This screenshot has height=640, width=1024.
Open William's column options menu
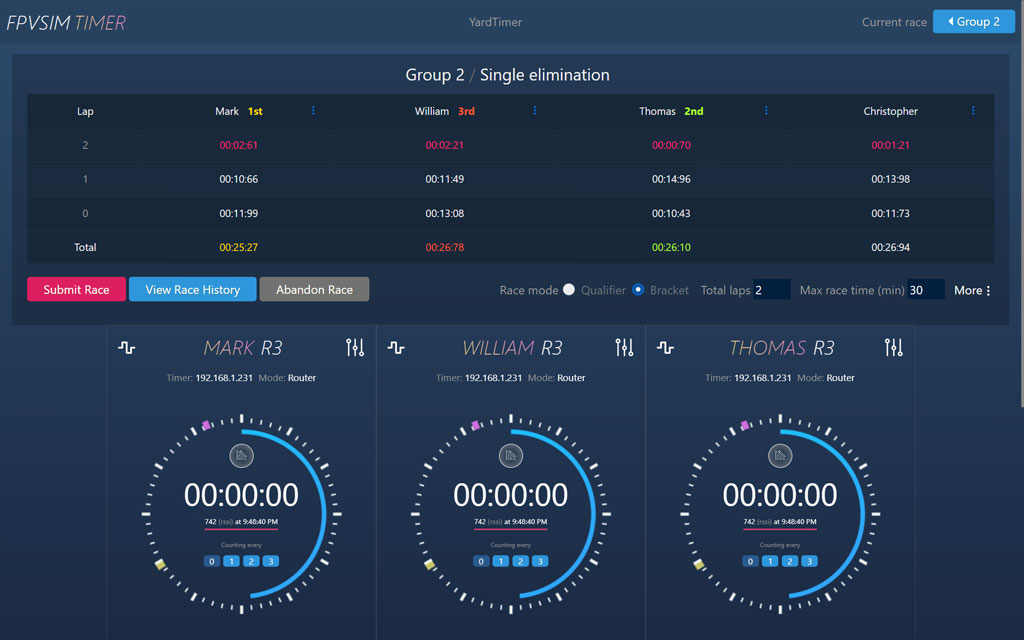click(535, 111)
